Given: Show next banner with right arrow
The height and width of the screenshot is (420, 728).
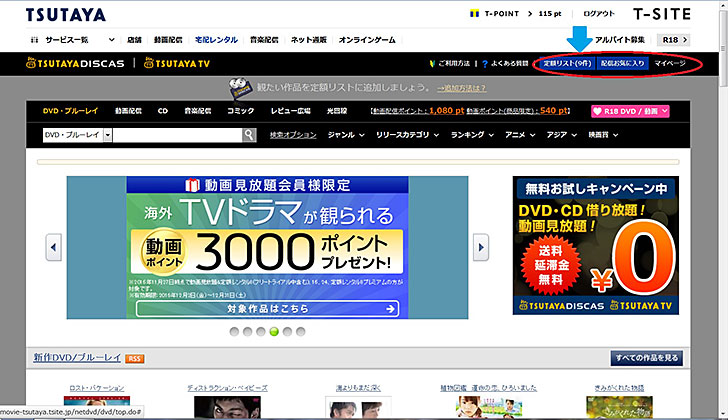Looking at the screenshot, I should coord(481,247).
